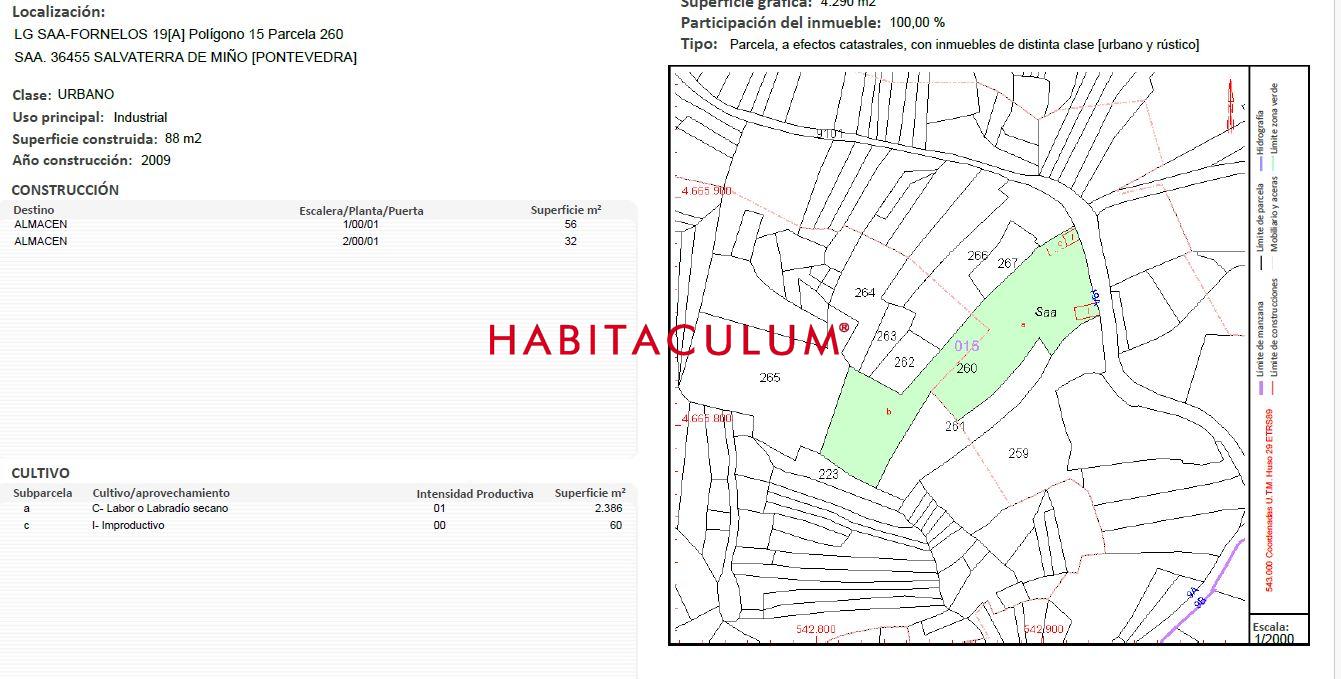Screen dimensions: 1341x679
Task: Click the 'Saa' place name on map
Action: point(1046,312)
